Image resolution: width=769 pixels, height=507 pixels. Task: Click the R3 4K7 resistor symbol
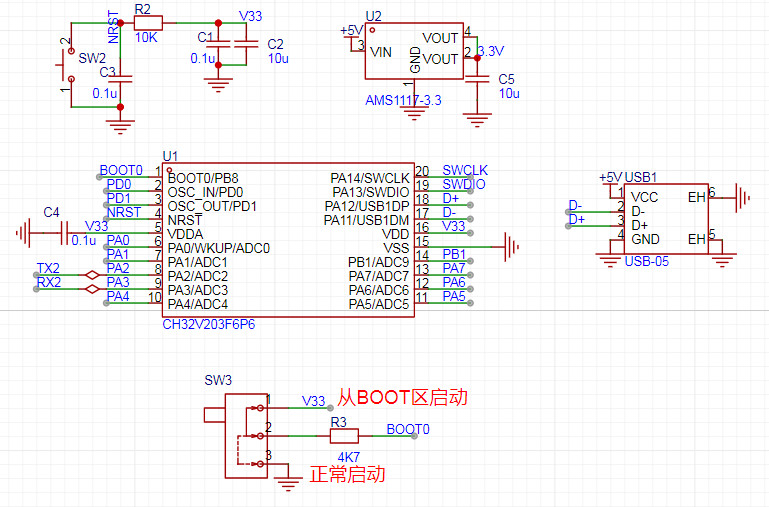[344, 436]
